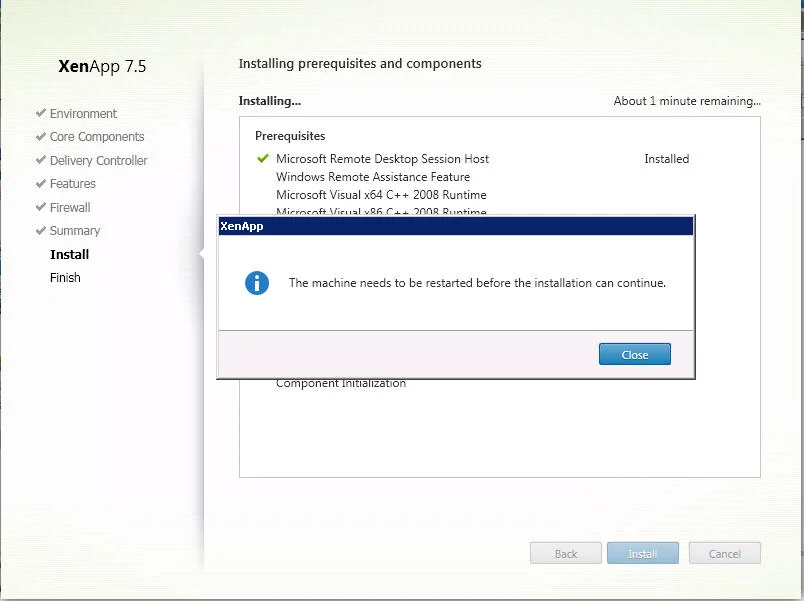Click the Installing... status label
The height and width of the screenshot is (601, 804).
(x=270, y=101)
